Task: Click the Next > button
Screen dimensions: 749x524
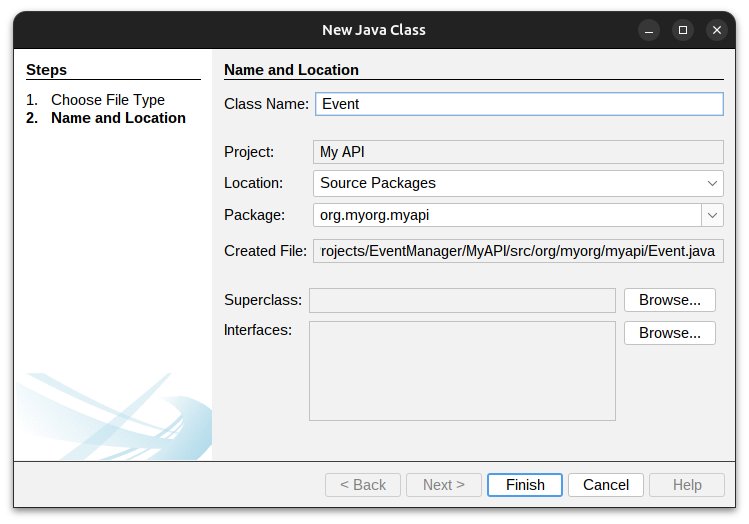Action: click(x=443, y=485)
